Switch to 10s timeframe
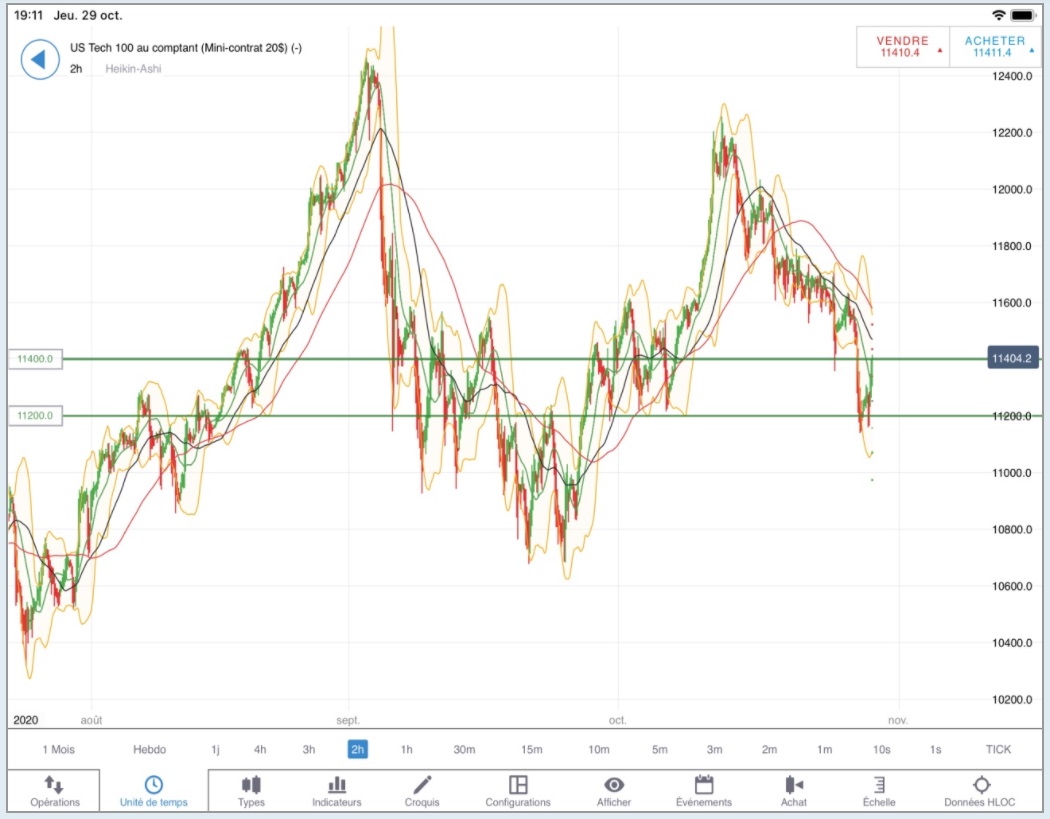 click(x=881, y=749)
